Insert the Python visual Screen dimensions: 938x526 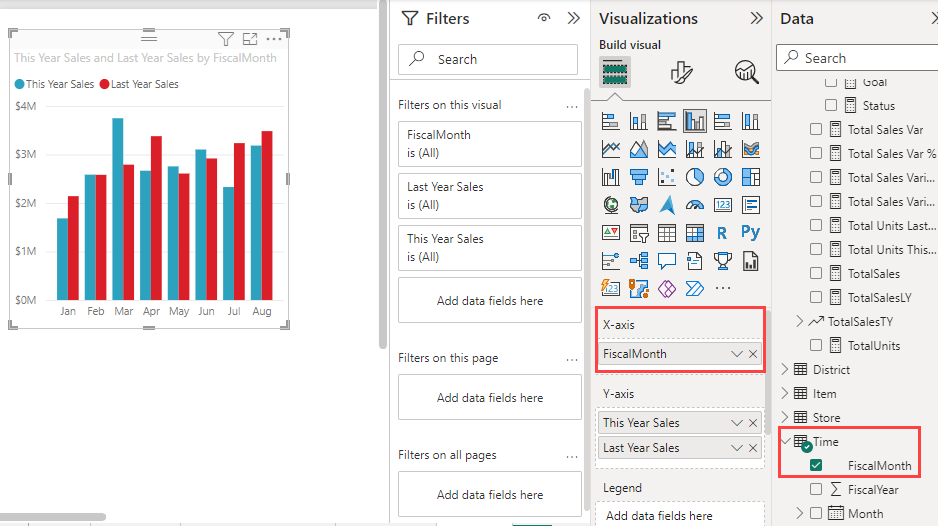[751, 232]
